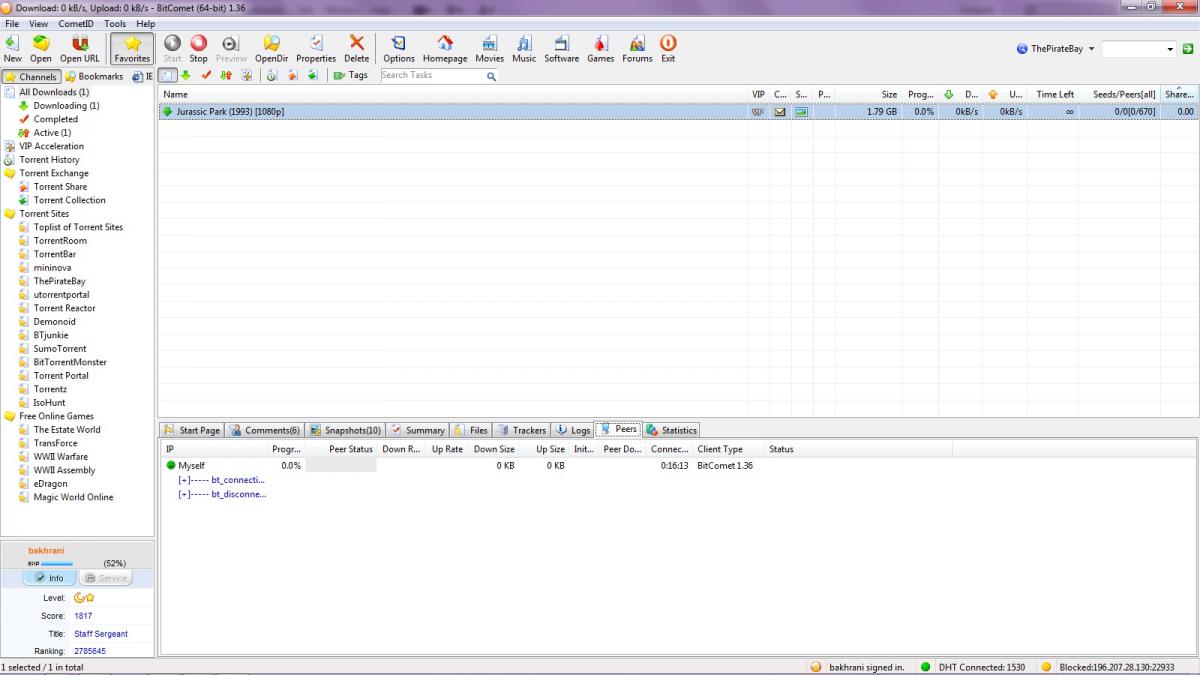
Task: Open a torrent file with Open icon
Action: pyautogui.click(x=41, y=48)
